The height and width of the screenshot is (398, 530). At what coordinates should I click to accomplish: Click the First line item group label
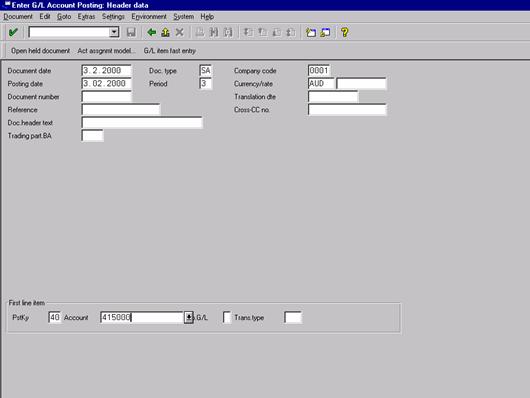[27, 303]
